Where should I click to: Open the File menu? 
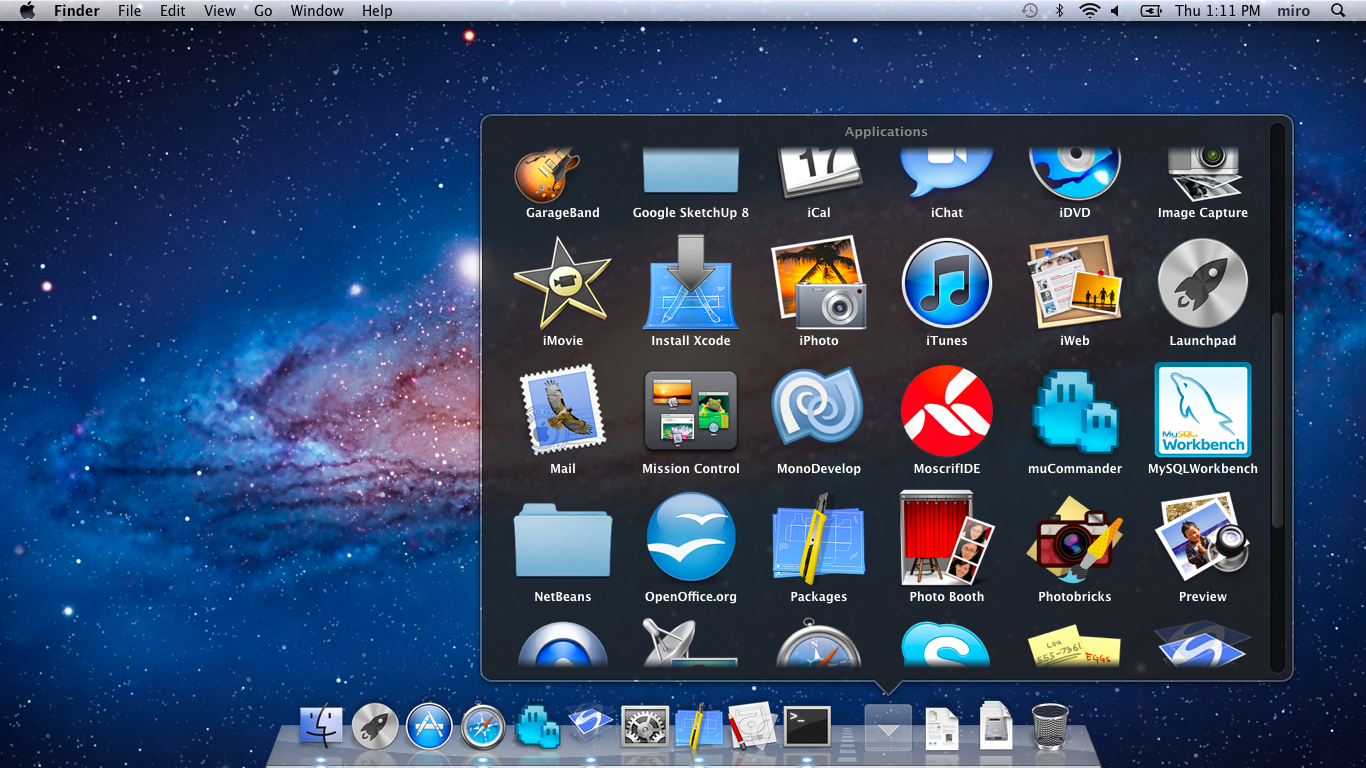(x=130, y=11)
